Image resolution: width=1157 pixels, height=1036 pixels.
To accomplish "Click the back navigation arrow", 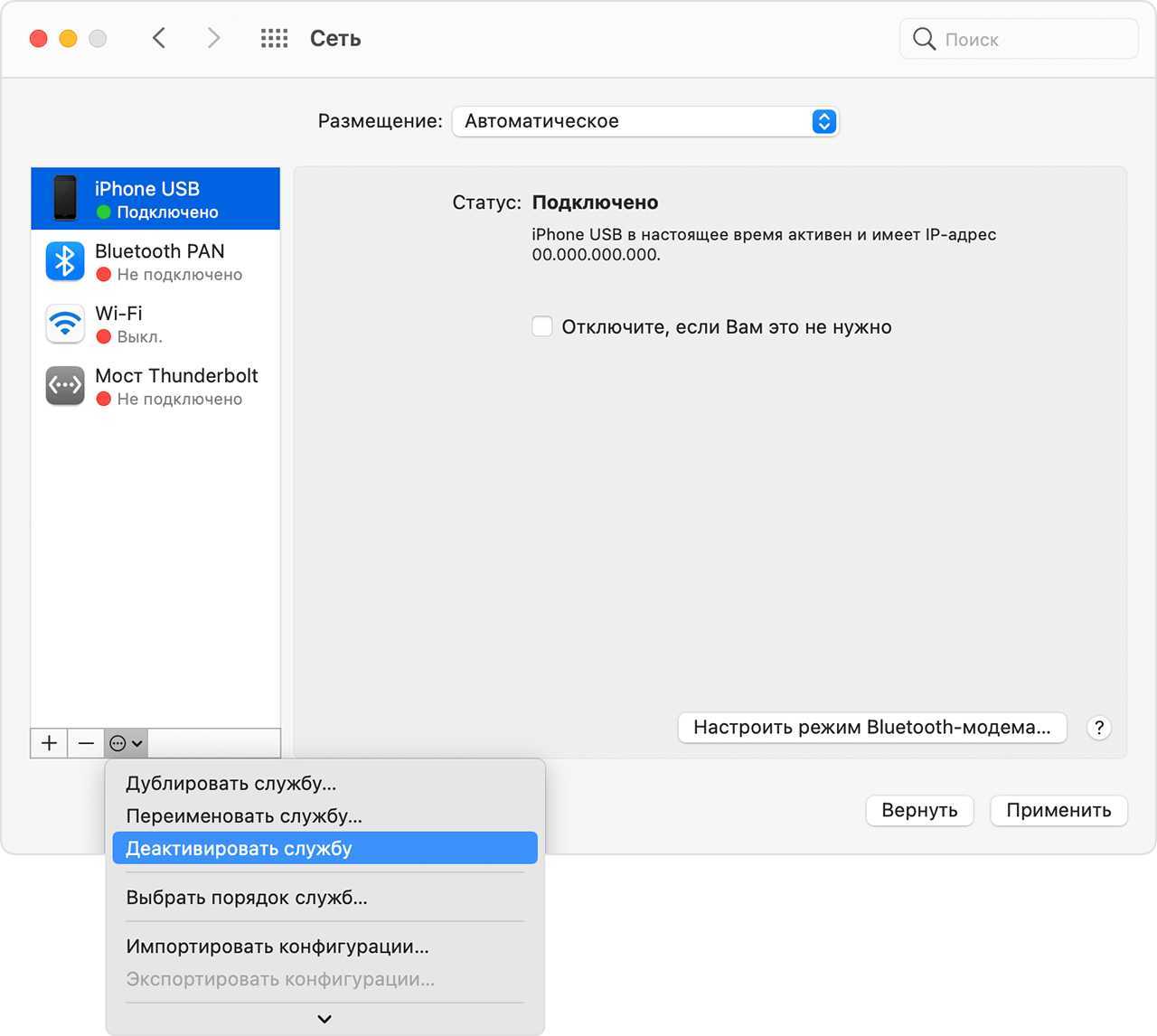I will coord(159,38).
